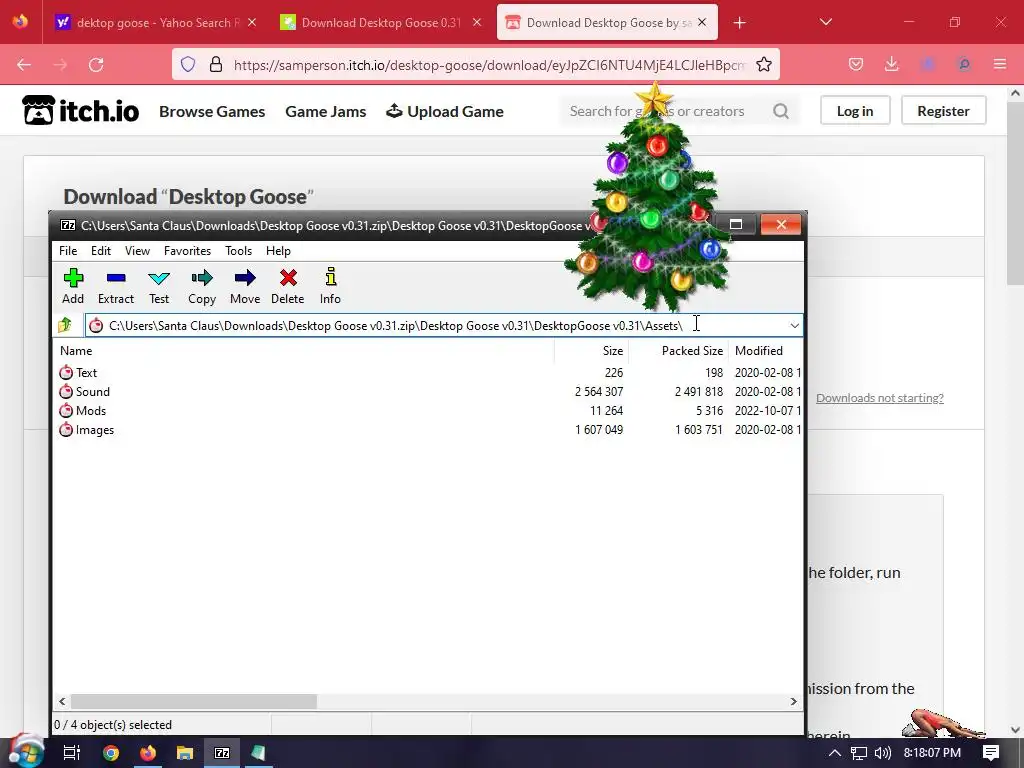Open the Edit menu in 7-Zip
This screenshot has height=768, width=1024.
pos(101,251)
